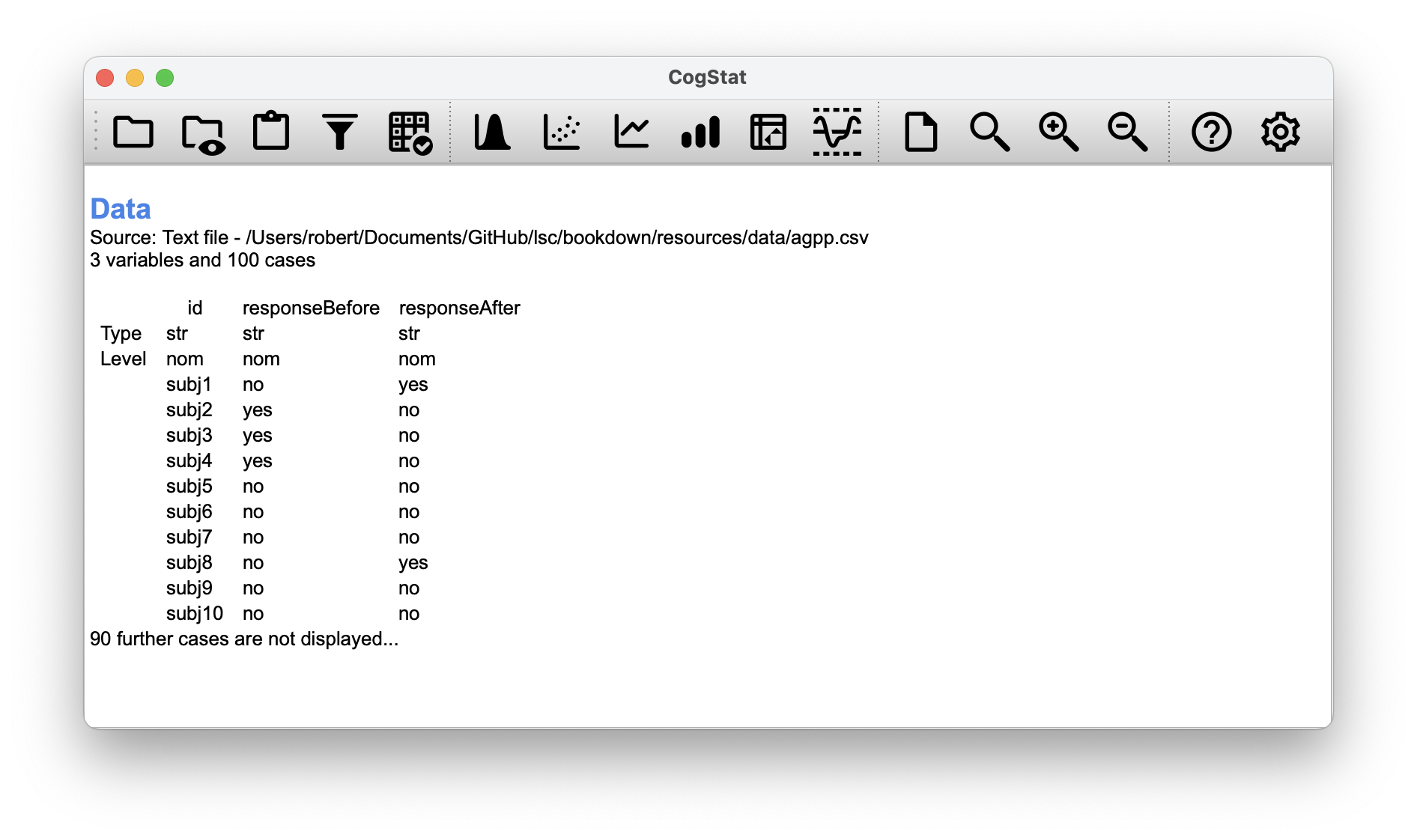This screenshot has height=840, width=1417.
Task: Click the line chart Compare repeated measures icon
Action: tap(631, 133)
